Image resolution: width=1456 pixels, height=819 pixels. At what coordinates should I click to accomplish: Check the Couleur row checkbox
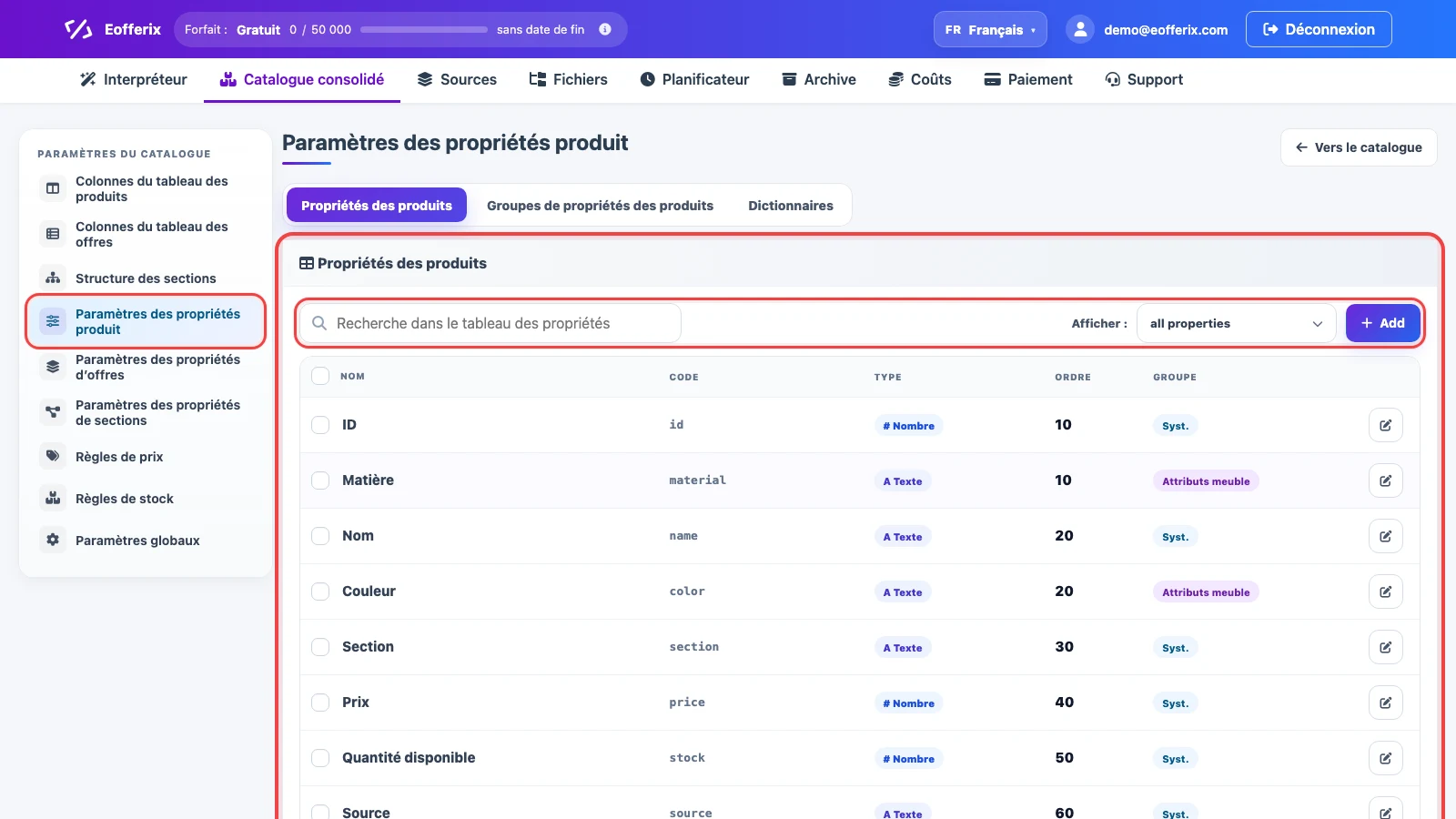point(320,591)
